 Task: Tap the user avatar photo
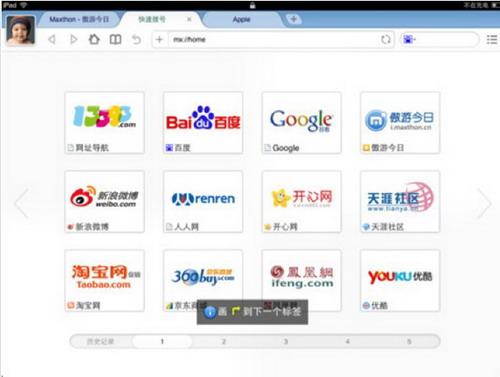click(20, 30)
